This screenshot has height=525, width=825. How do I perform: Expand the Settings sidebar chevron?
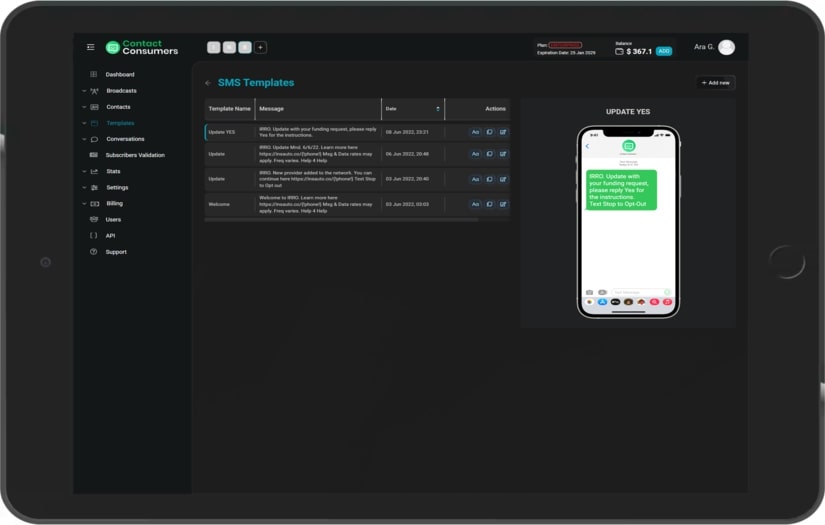tap(84, 187)
